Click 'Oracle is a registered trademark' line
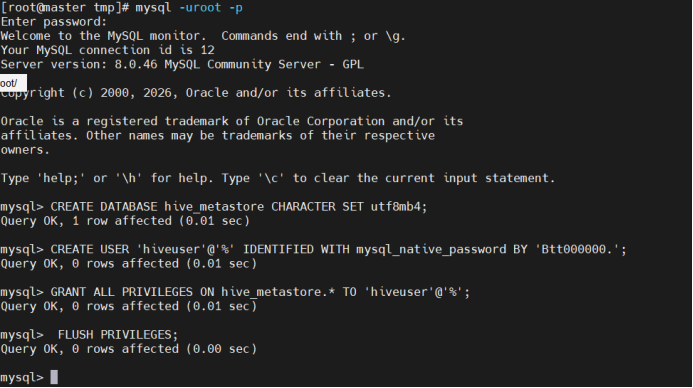Viewport: 693px width, 388px height. [x=232, y=122]
